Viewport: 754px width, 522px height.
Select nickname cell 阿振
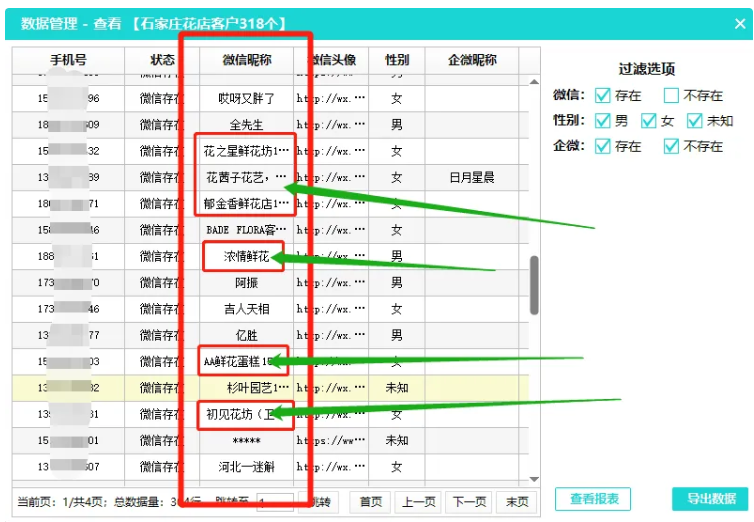(247, 283)
